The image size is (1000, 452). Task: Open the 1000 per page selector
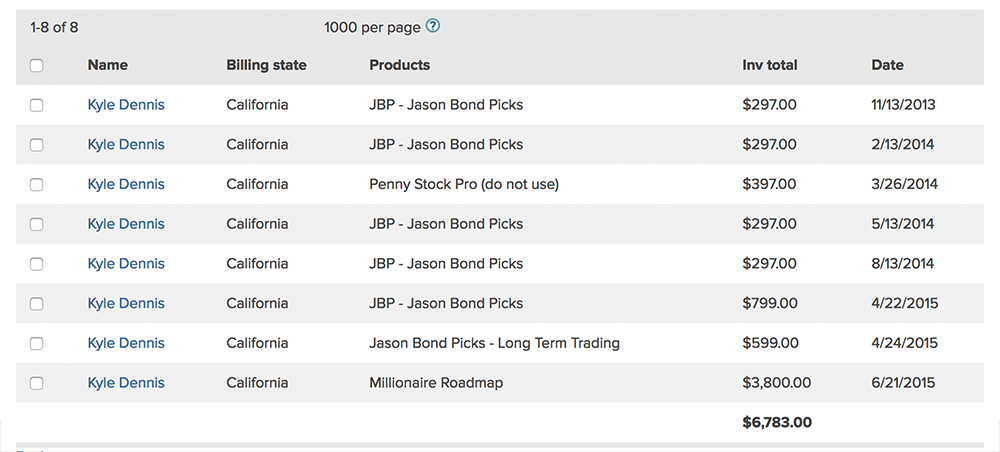372,27
